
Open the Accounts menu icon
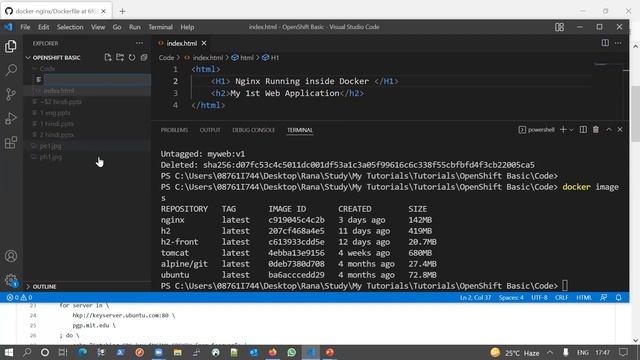tap(11, 256)
